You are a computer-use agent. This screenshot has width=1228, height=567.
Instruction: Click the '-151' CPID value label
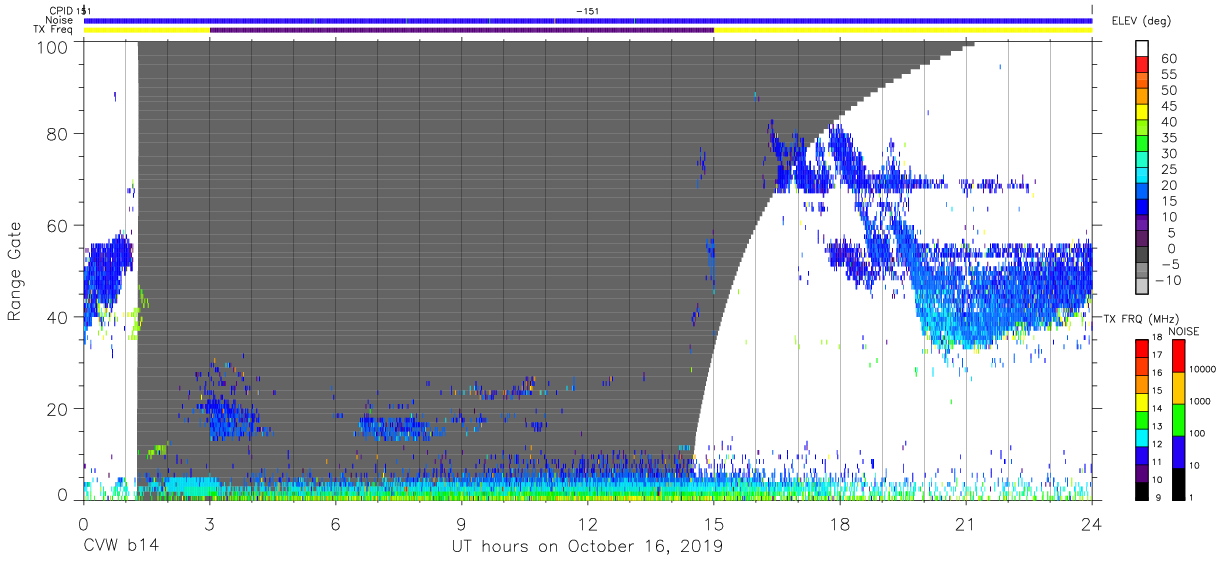pos(588,10)
